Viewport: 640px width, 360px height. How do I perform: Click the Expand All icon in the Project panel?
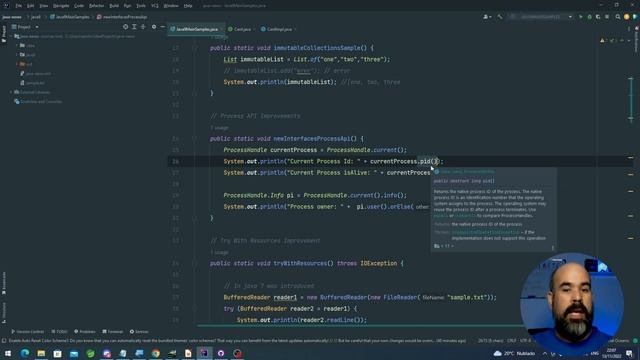tap(134, 27)
